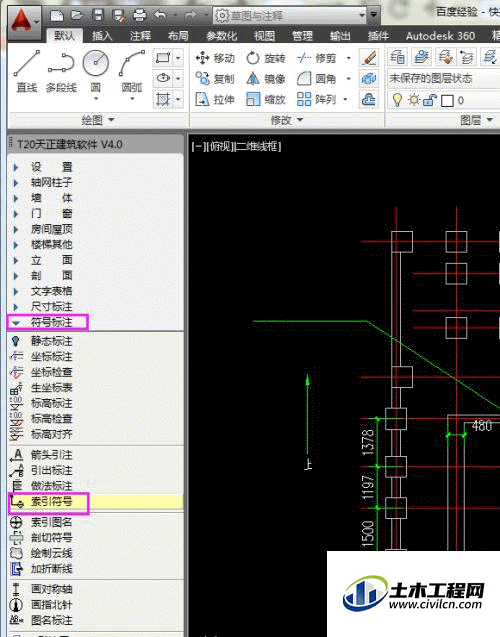The width and height of the screenshot is (500, 637).
Task: Activate the 移动 move command
Action: pos(215,58)
